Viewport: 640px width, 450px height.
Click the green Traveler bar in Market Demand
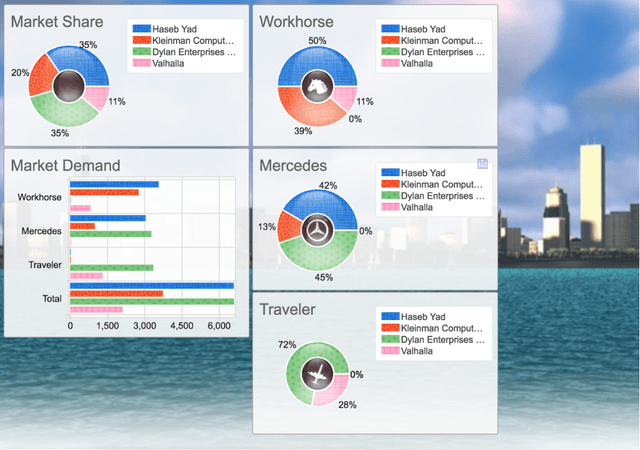(111, 267)
